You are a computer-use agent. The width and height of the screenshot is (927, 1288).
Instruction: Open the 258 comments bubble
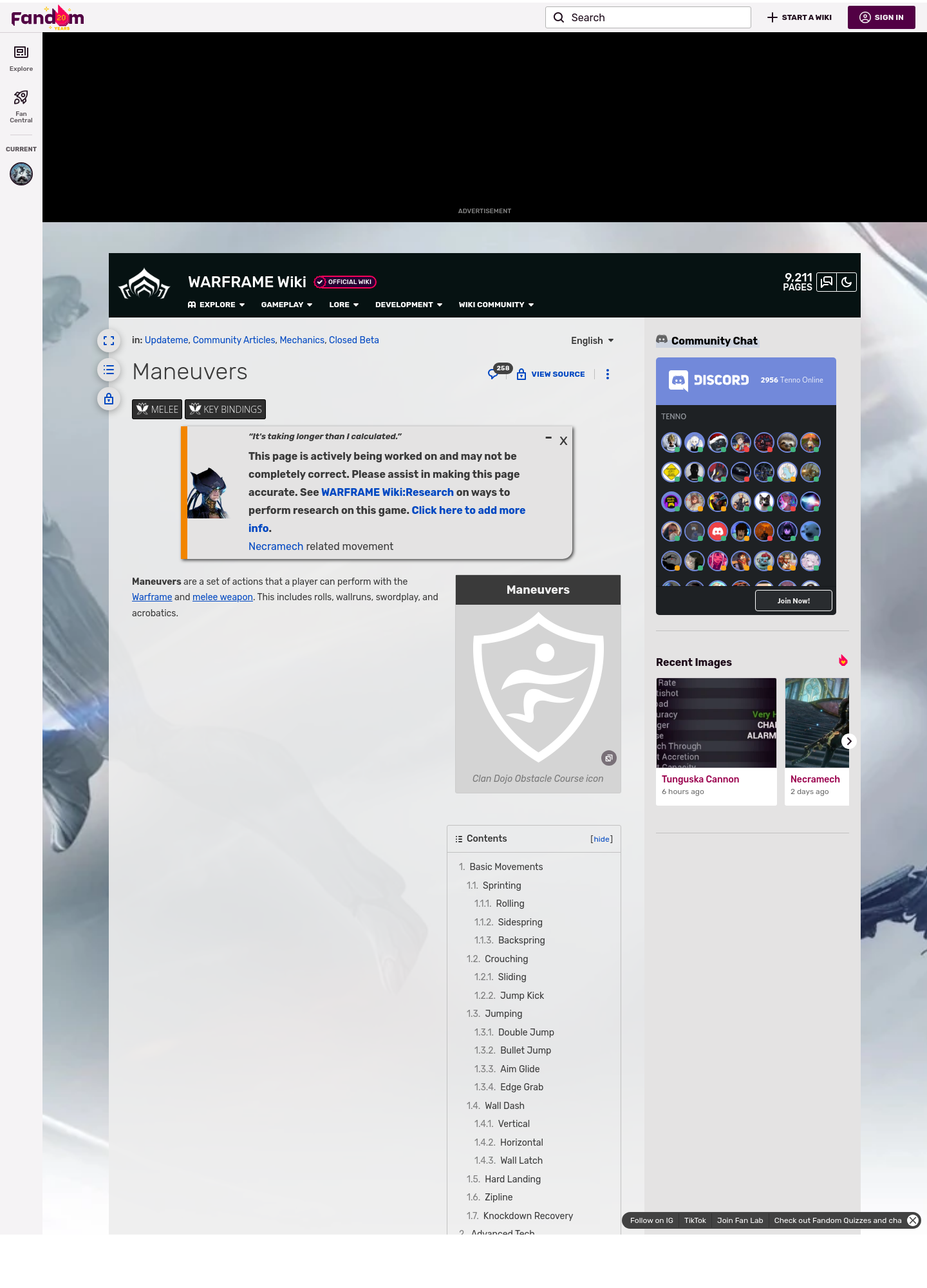tap(499, 372)
